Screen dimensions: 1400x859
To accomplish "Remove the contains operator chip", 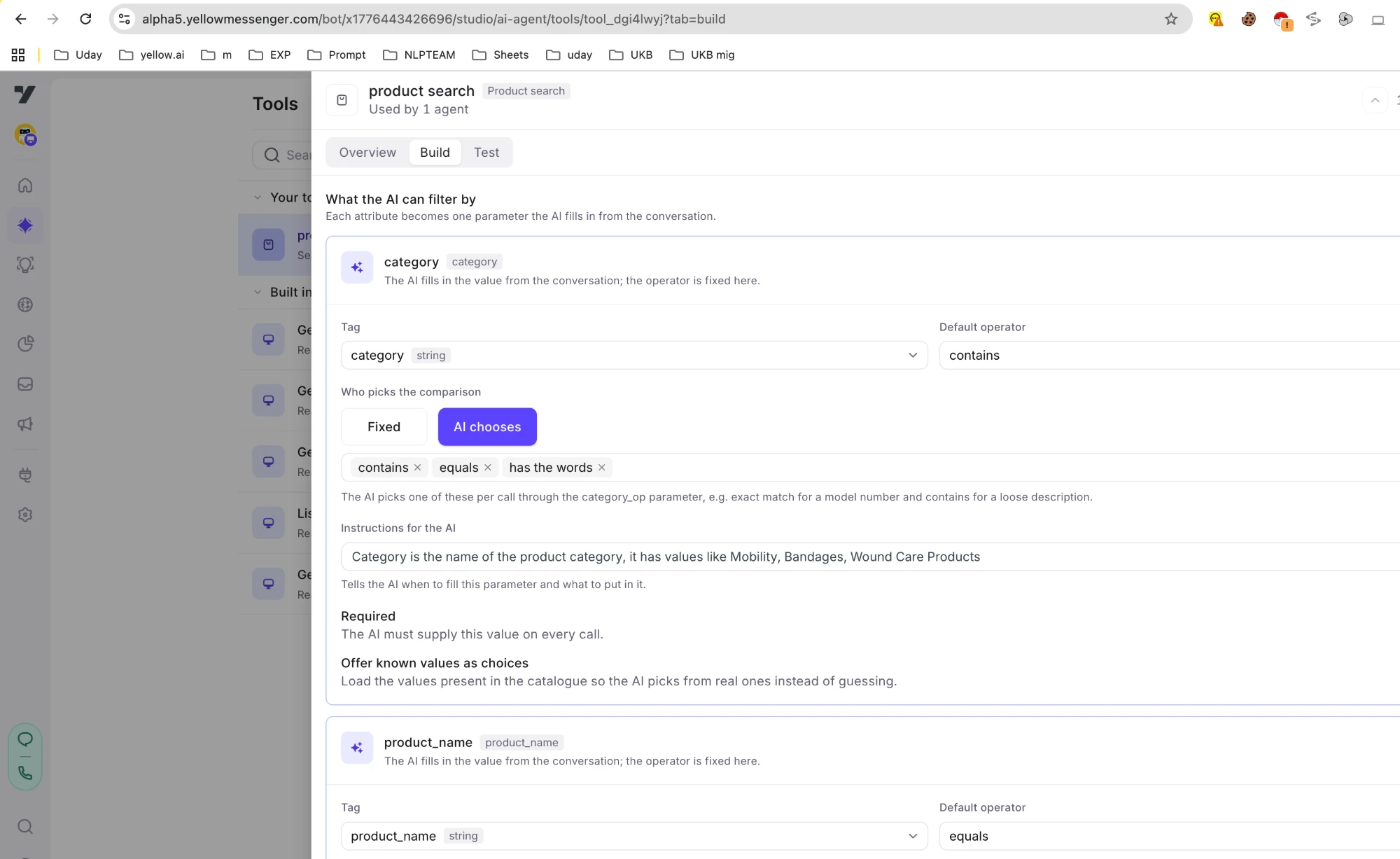I will [418, 468].
